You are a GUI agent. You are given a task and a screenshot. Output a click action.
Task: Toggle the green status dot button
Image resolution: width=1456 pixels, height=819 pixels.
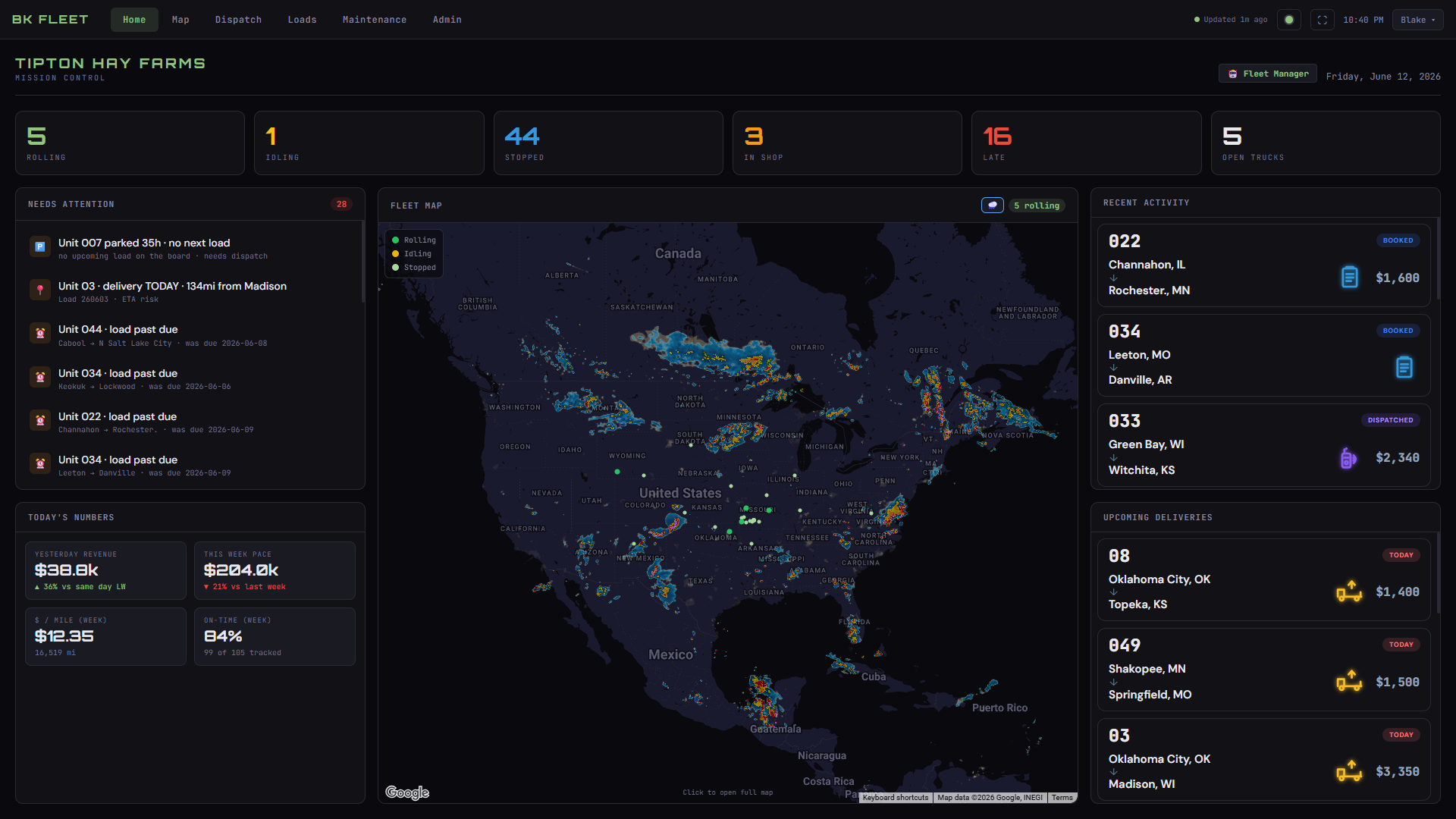[1289, 20]
